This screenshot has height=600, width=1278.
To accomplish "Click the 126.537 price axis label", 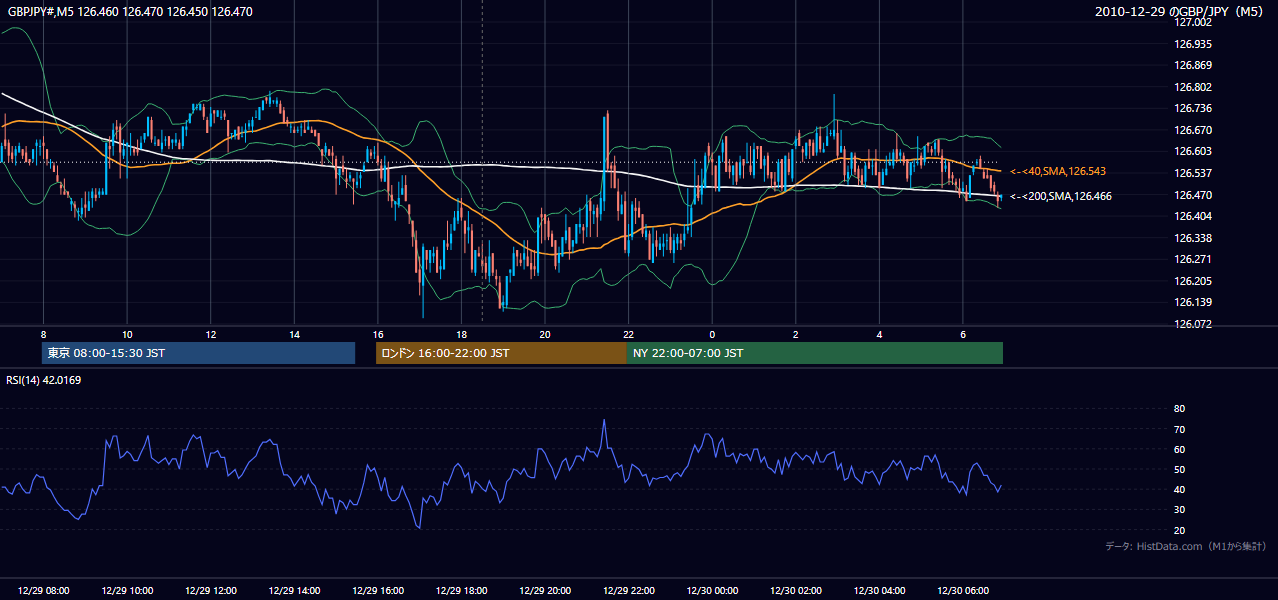I will [1192, 173].
